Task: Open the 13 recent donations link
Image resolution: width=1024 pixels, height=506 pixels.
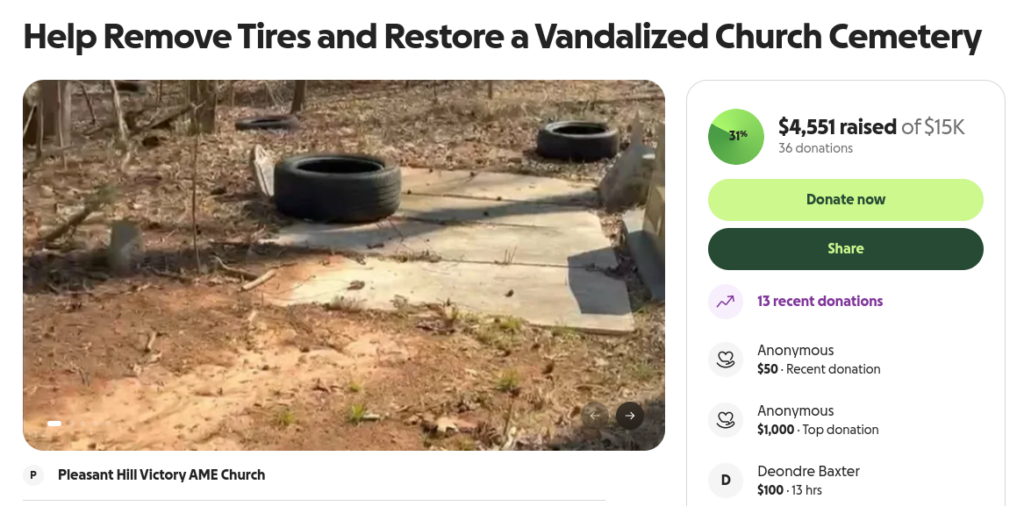Action: 820,301
